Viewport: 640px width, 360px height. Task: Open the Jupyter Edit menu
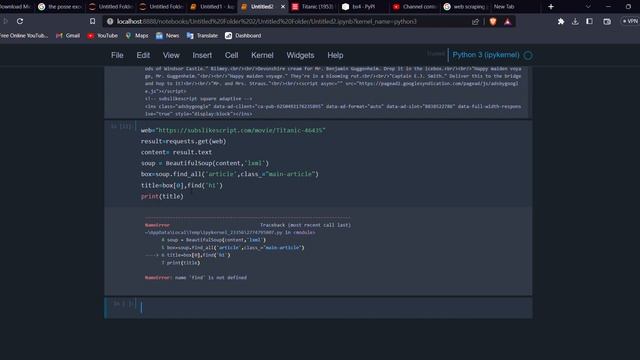143,55
